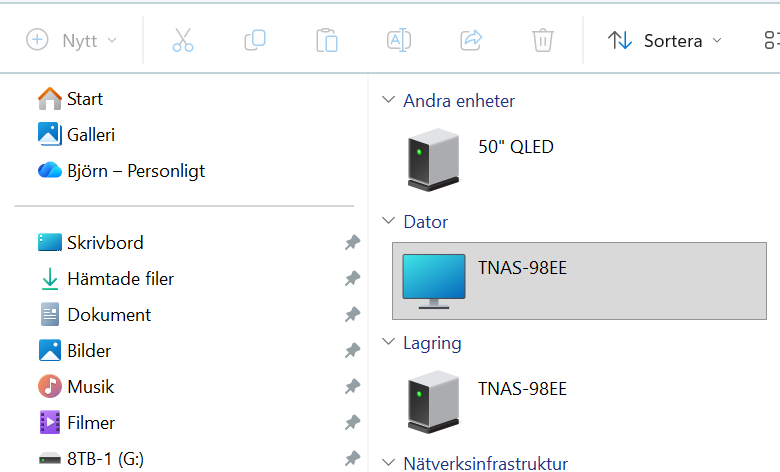Viewport: 780px width, 472px height.
Task: Collapse the Lagring group
Action: pos(388,342)
